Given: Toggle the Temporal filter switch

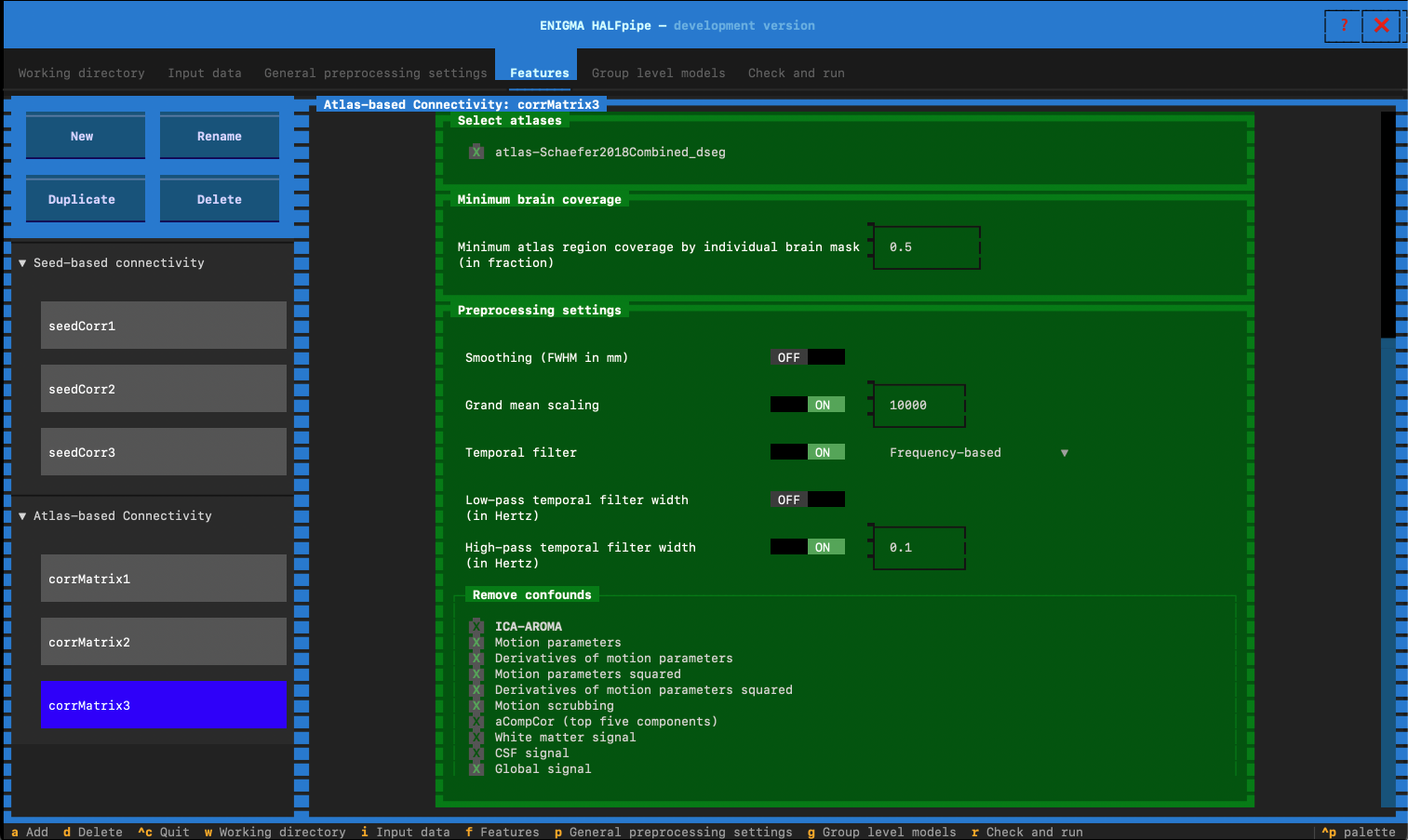Looking at the screenshot, I should pyautogui.click(x=808, y=452).
